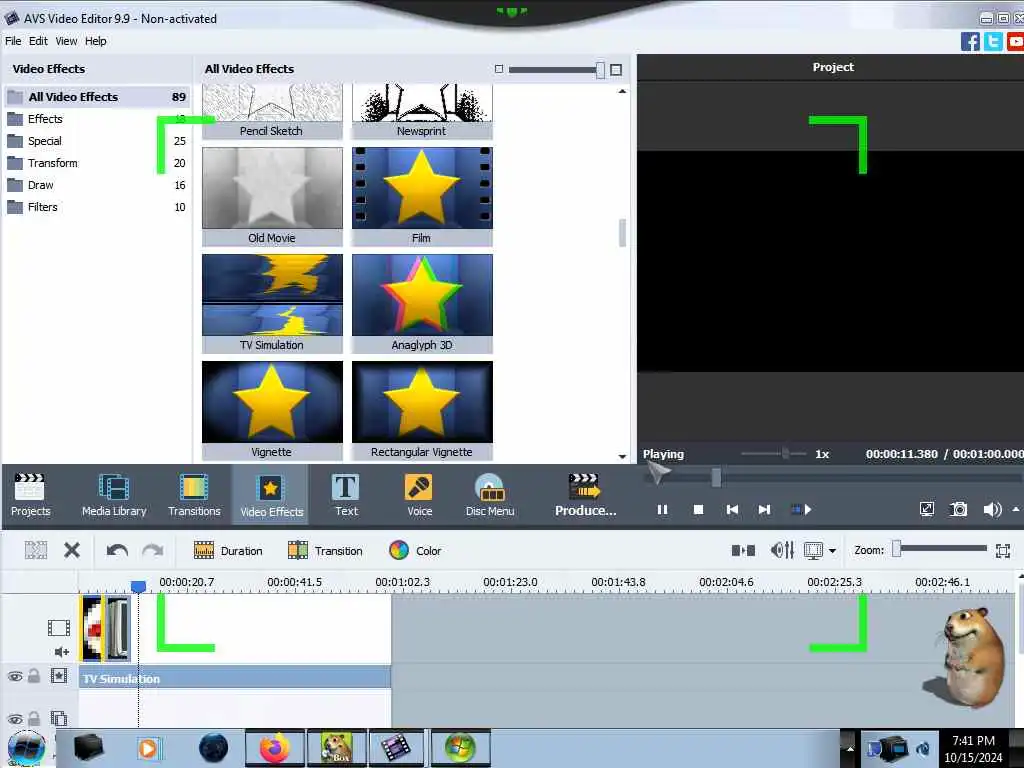Stop the preview playback

click(698, 509)
